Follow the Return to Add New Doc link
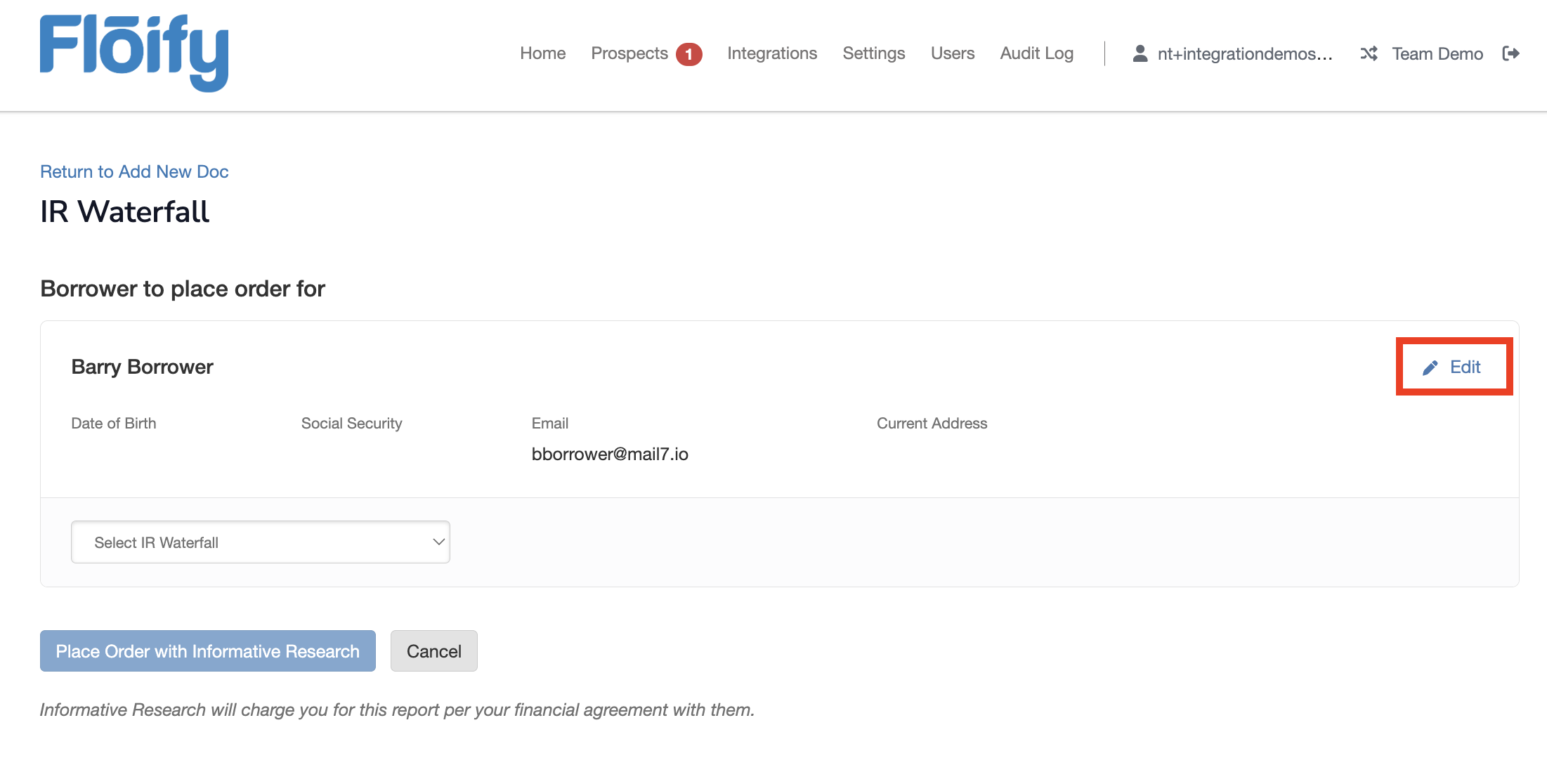Viewport: 1547px width, 784px height. [134, 171]
